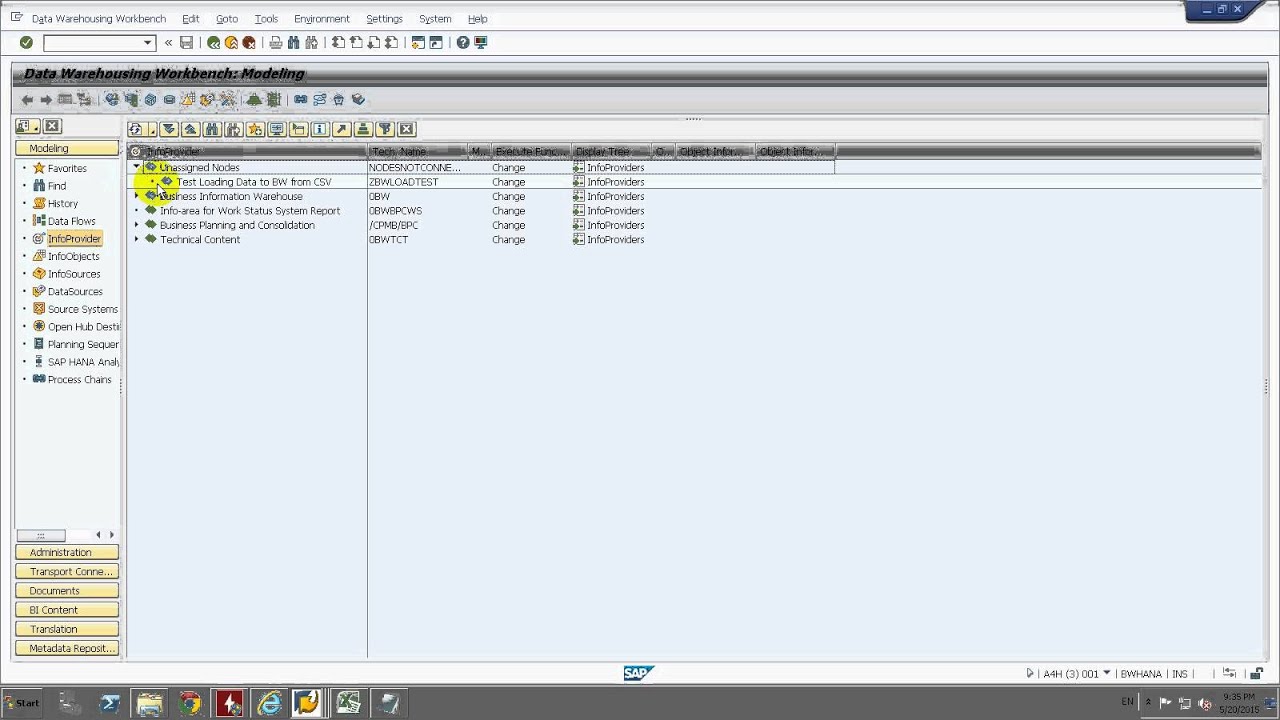Select InfoObjects in the Modeling tree
Screen dimensions: 1280x720
(x=73, y=257)
